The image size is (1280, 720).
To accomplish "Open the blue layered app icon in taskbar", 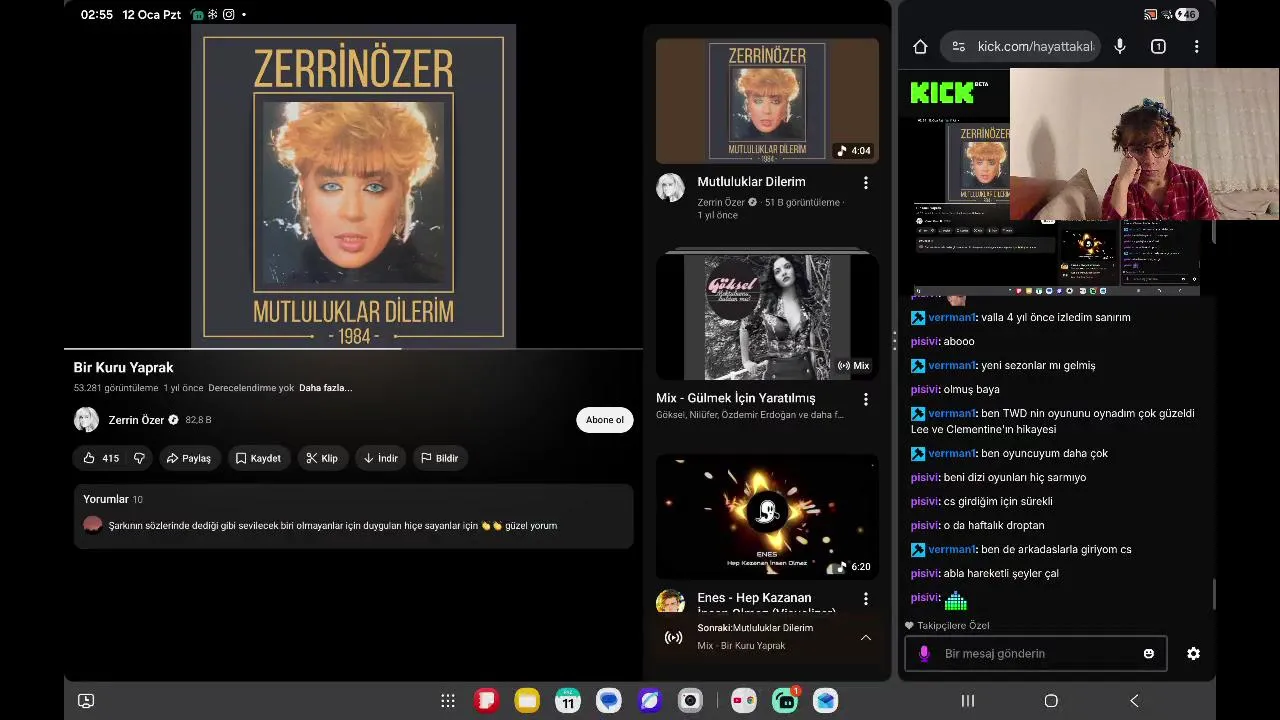I will click(825, 701).
